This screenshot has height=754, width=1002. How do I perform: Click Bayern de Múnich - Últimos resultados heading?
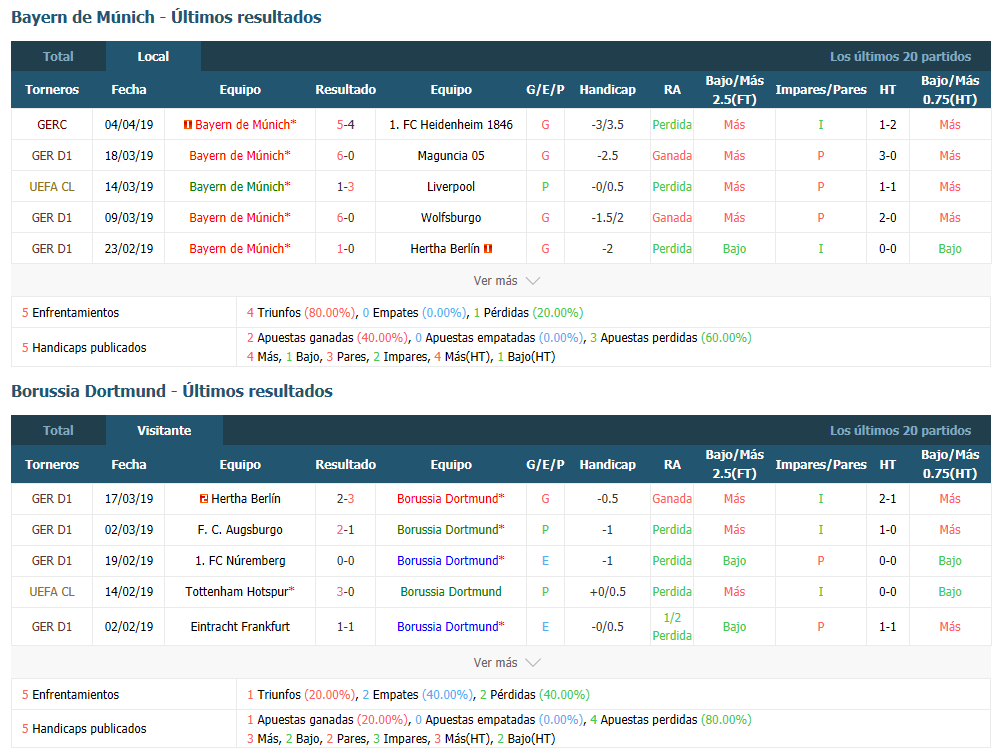tap(166, 17)
